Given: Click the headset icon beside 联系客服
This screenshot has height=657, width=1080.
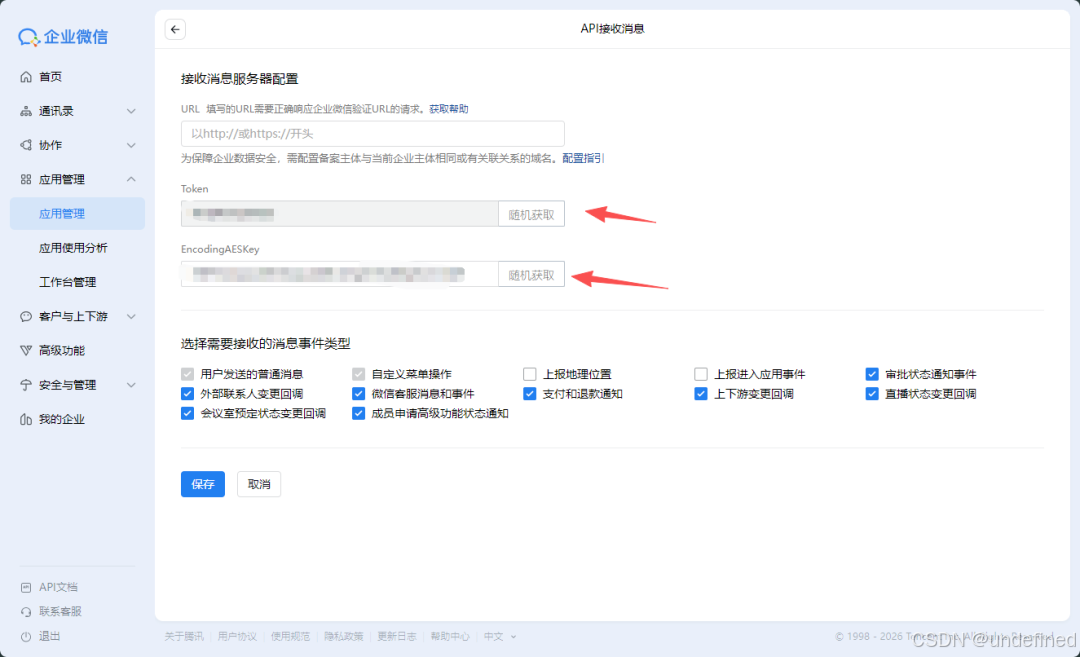Looking at the screenshot, I should [26, 612].
